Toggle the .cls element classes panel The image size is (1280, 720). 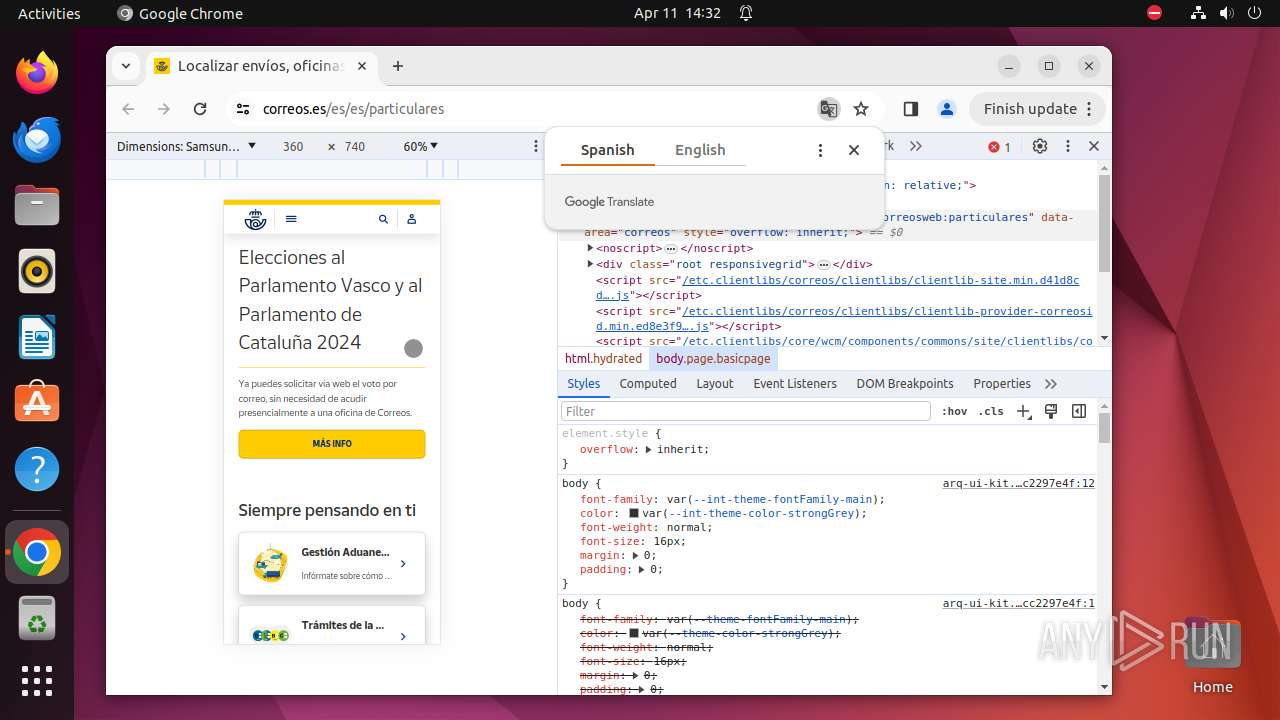point(991,411)
